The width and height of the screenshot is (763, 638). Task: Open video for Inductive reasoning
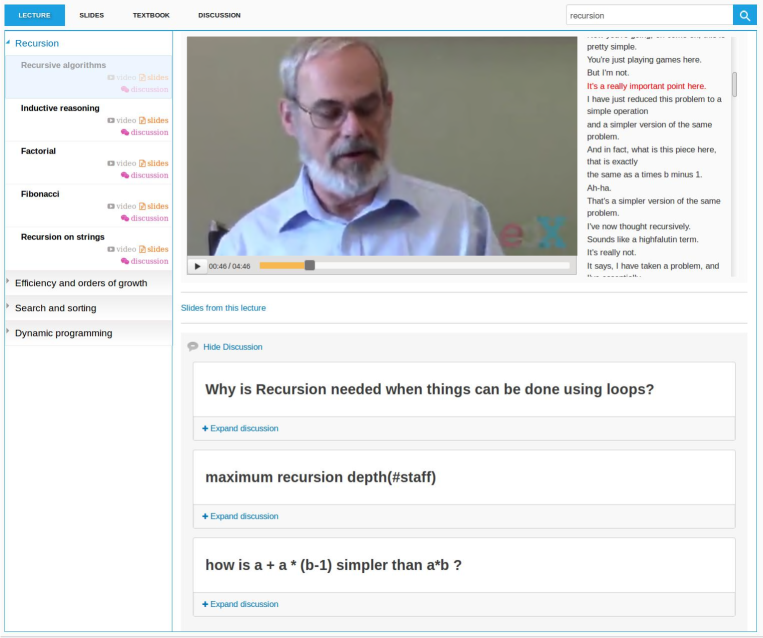click(x=122, y=120)
